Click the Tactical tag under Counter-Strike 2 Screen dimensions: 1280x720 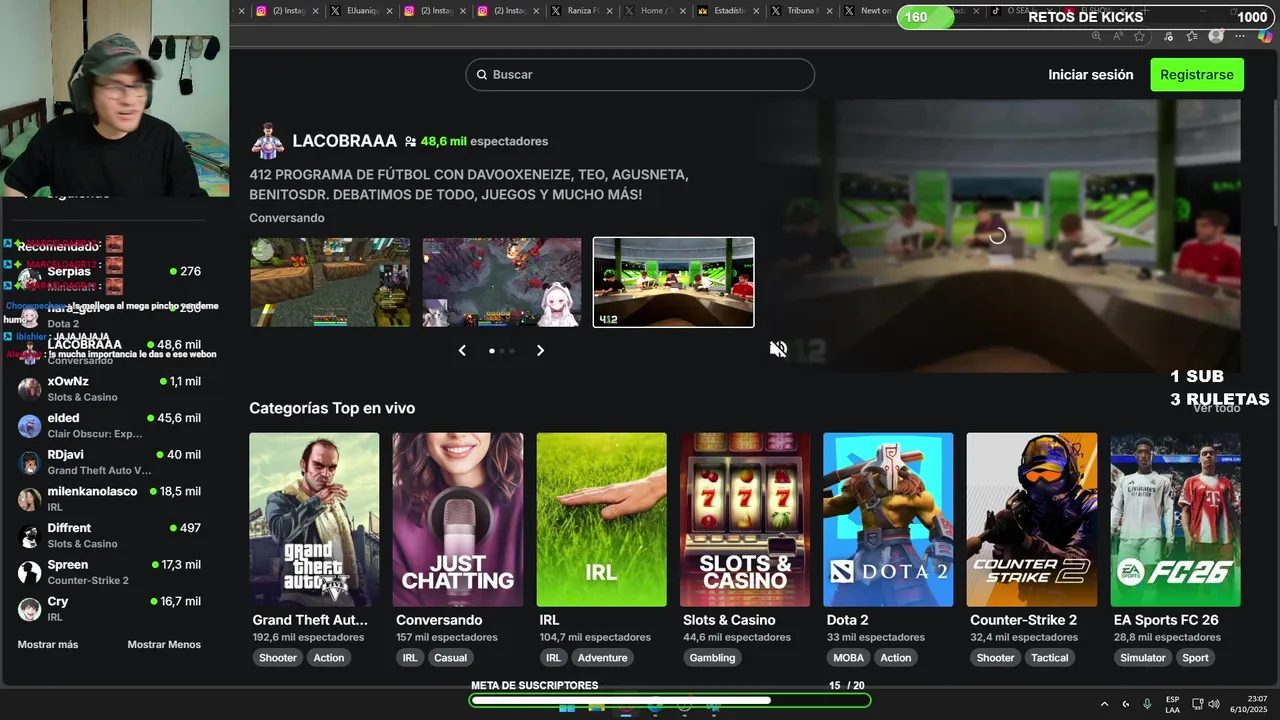point(1050,658)
